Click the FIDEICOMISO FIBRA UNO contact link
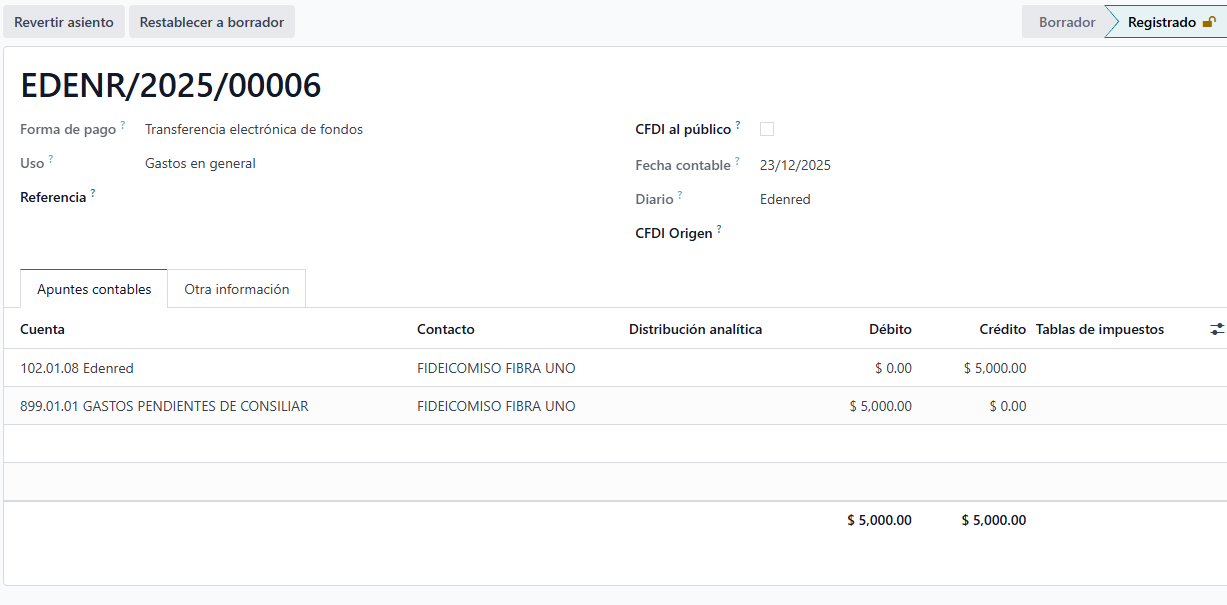This screenshot has height=605, width=1227. click(496, 368)
